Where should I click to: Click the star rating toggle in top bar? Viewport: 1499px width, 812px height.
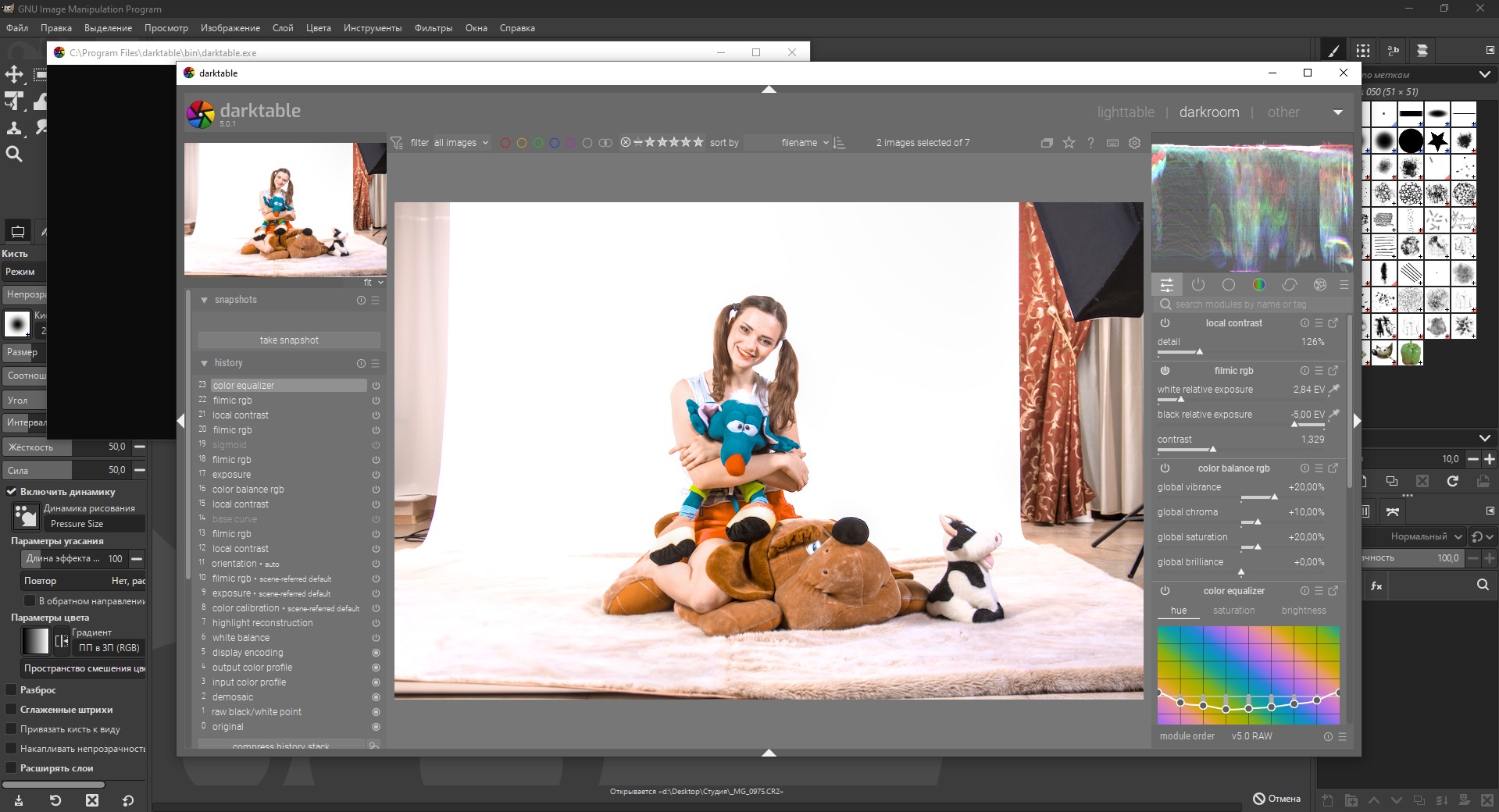pos(1069,143)
